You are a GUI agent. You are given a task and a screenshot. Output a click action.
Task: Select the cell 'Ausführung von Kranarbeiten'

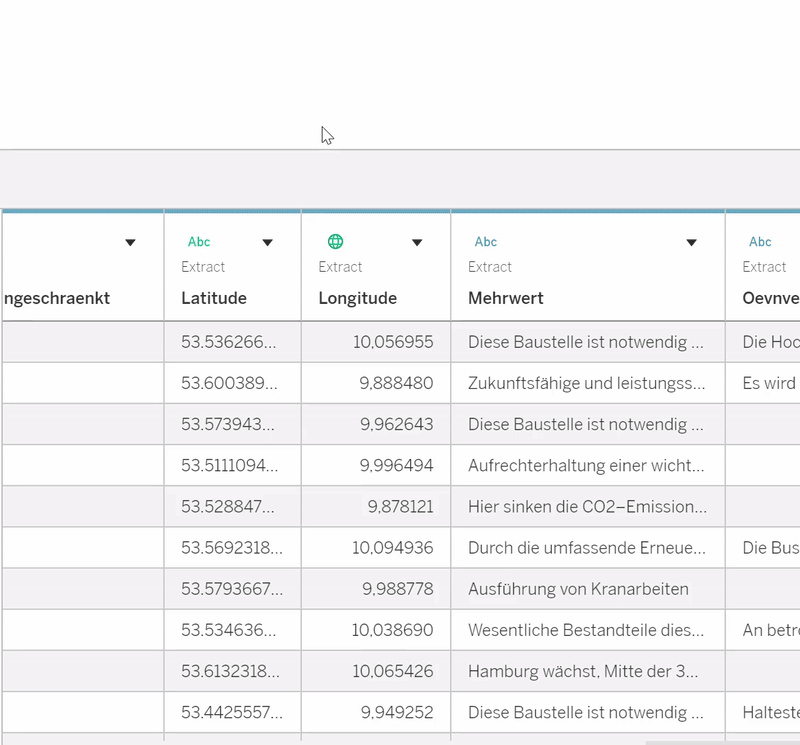click(578, 589)
